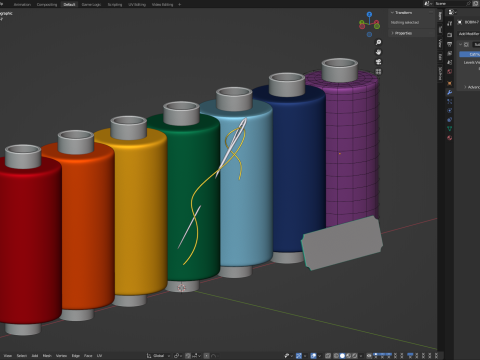The width and height of the screenshot is (480, 360).
Task: Click the plus icon to add workspace
Action: (180, 4)
